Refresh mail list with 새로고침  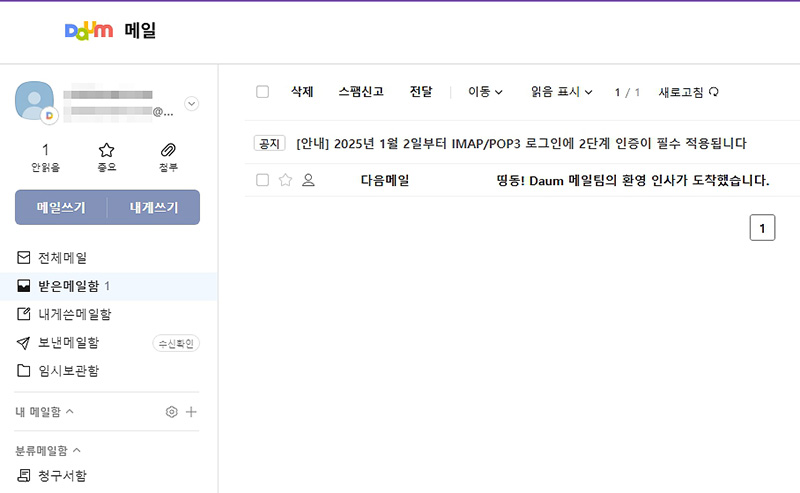pos(688,92)
